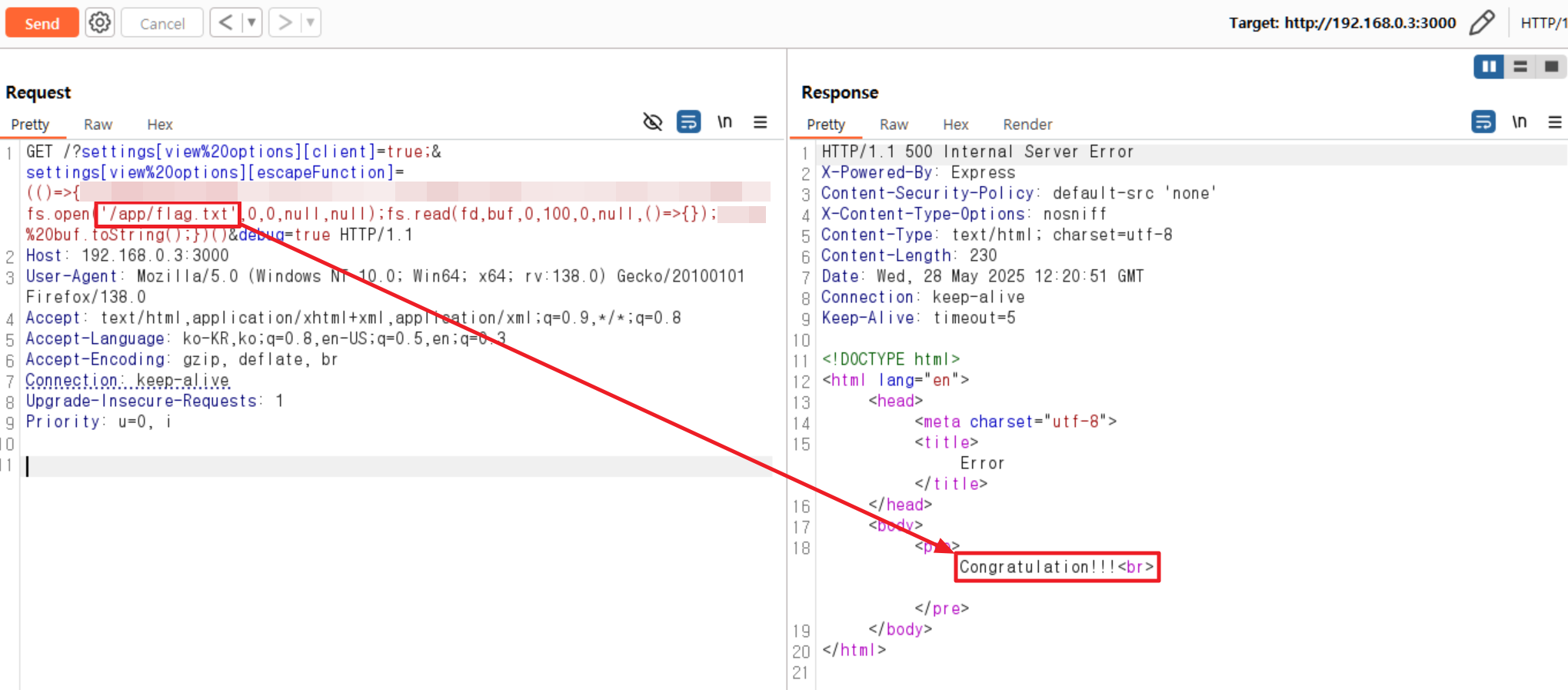Switch Response view to Raw tab
Image resolution: width=1568 pixels, height=690 pixels.
(x=894, y=125)
